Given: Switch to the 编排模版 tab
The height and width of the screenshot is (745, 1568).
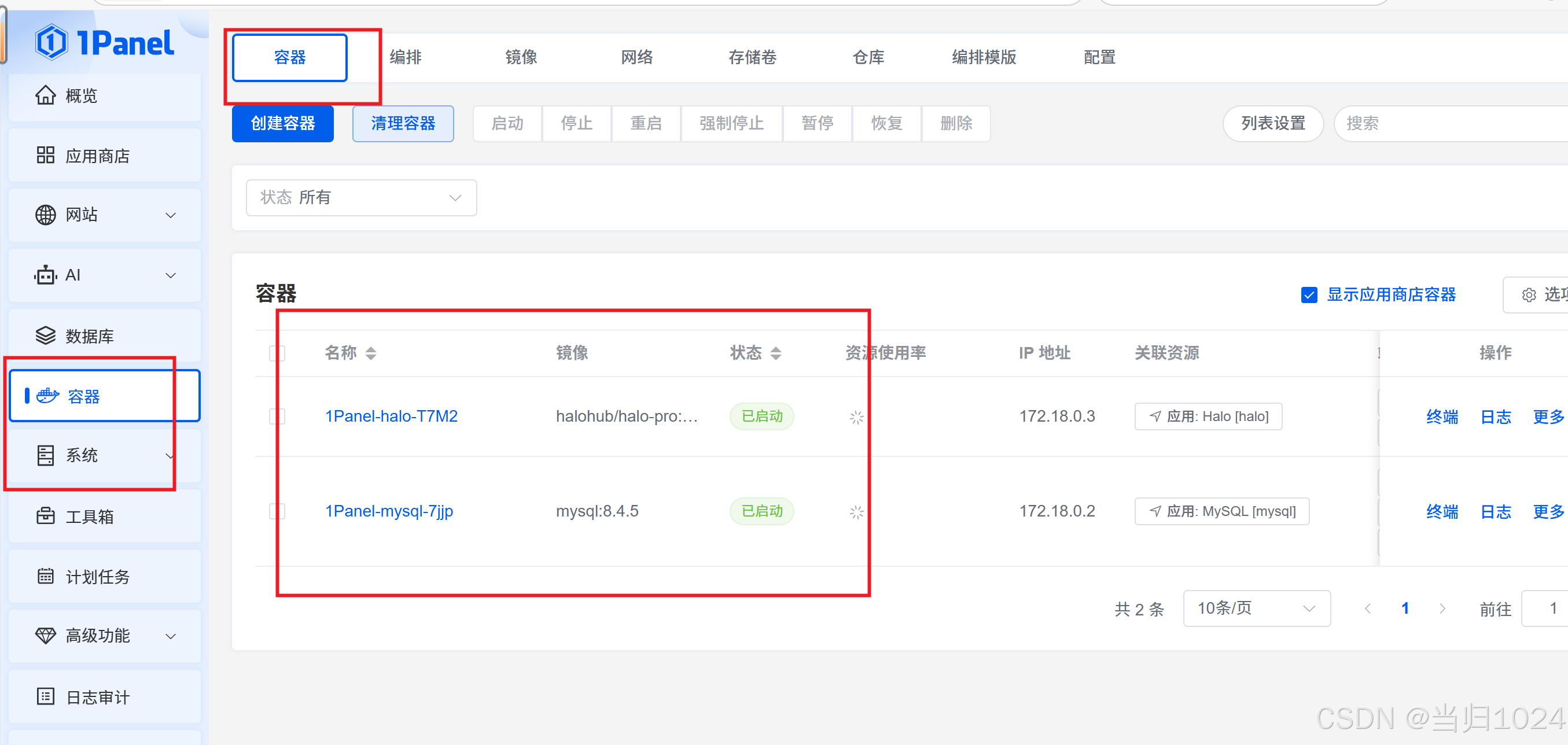Looking at the screenshot, I should click(984, 58).
